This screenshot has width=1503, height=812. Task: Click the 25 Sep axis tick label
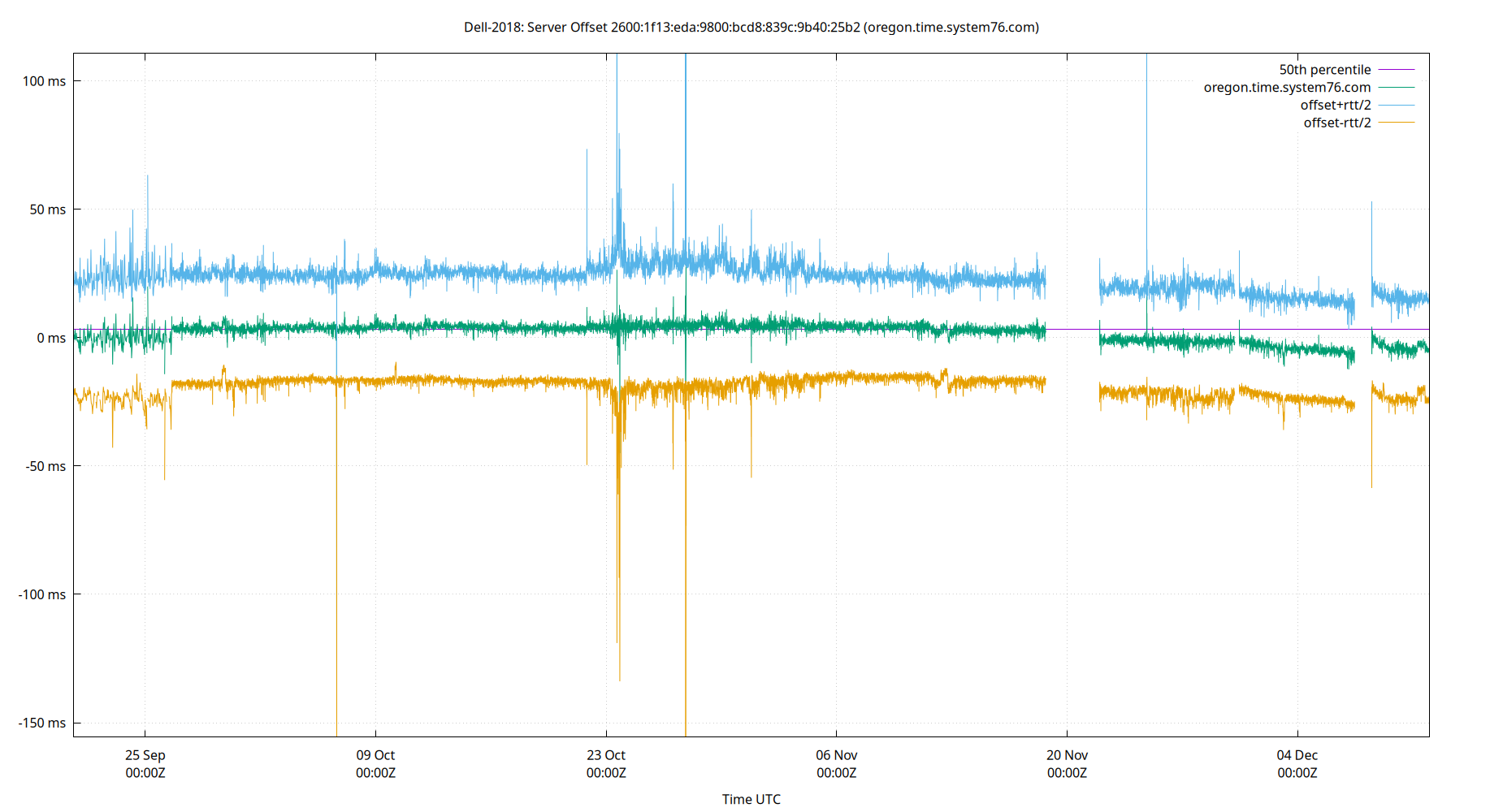point(145,755)
